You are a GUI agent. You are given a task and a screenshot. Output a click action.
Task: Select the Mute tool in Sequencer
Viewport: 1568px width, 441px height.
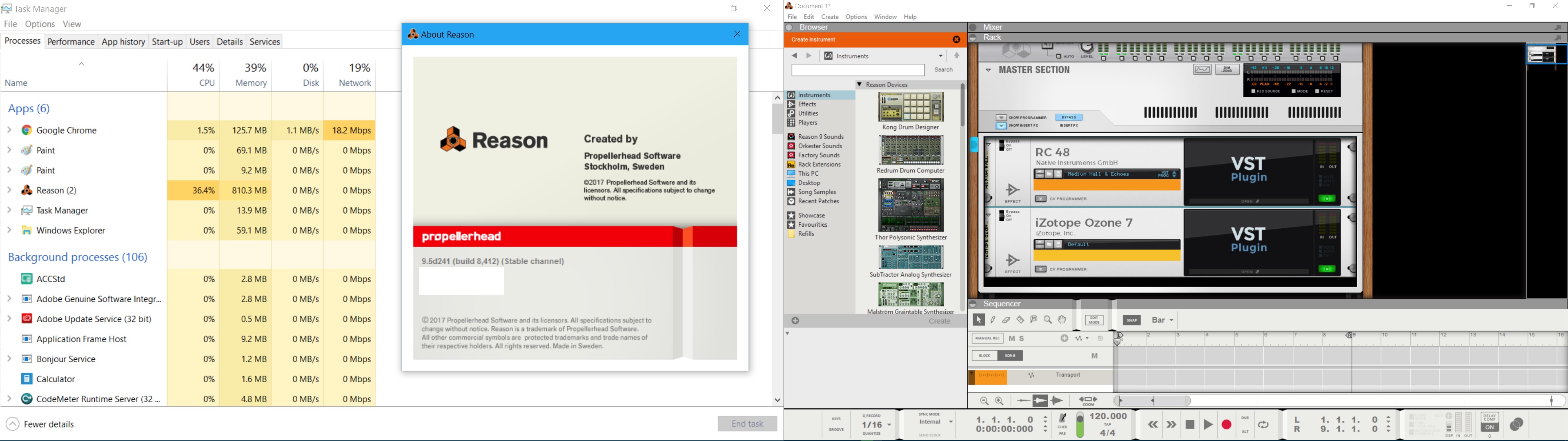(x=1034, y=320)
